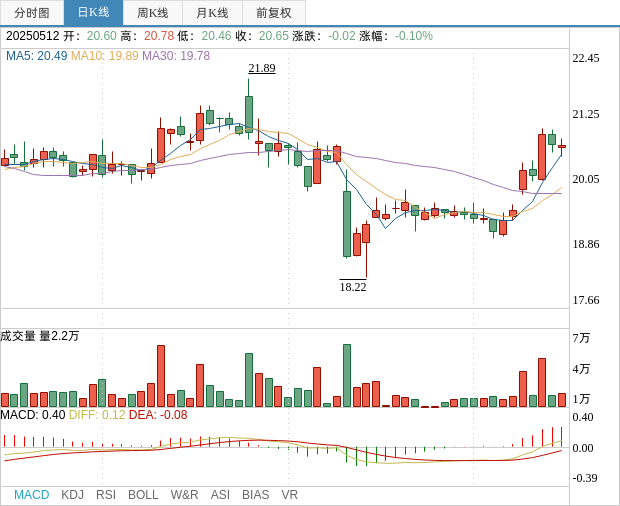Click the MACD: 0.40 value
The height and width of the screenshot is (506, 620).
pos(33,415)
